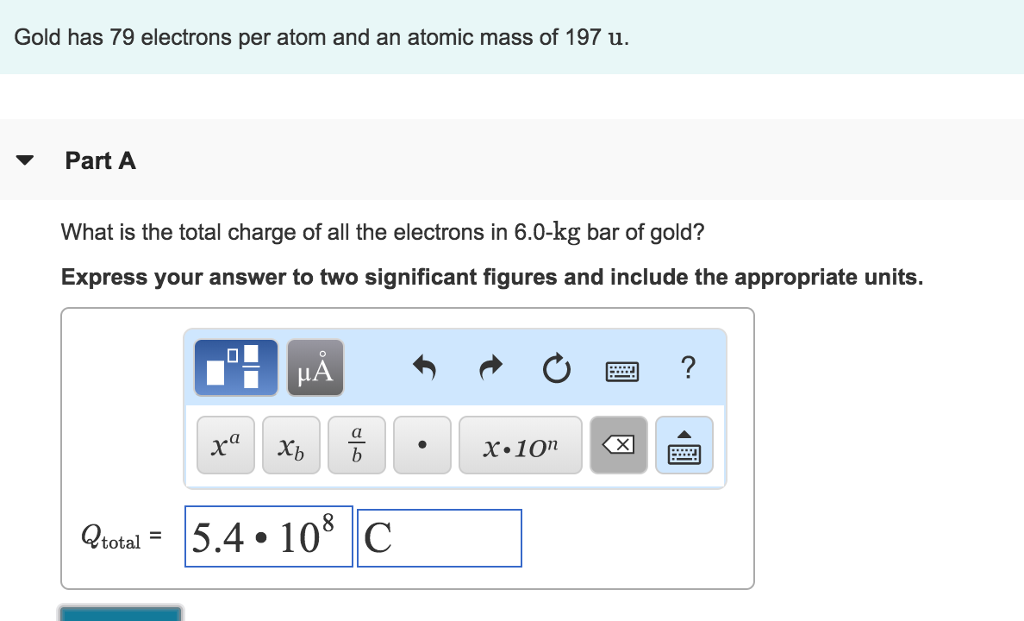Insert a superscript with the x^a icon
Viewport: 1024px width, 621px height.
pos(224,444)
